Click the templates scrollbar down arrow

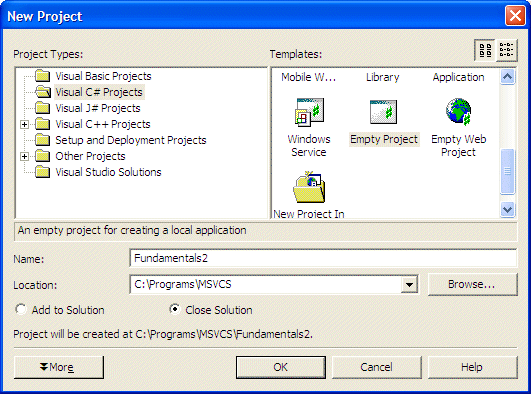(x=507, y=210)
